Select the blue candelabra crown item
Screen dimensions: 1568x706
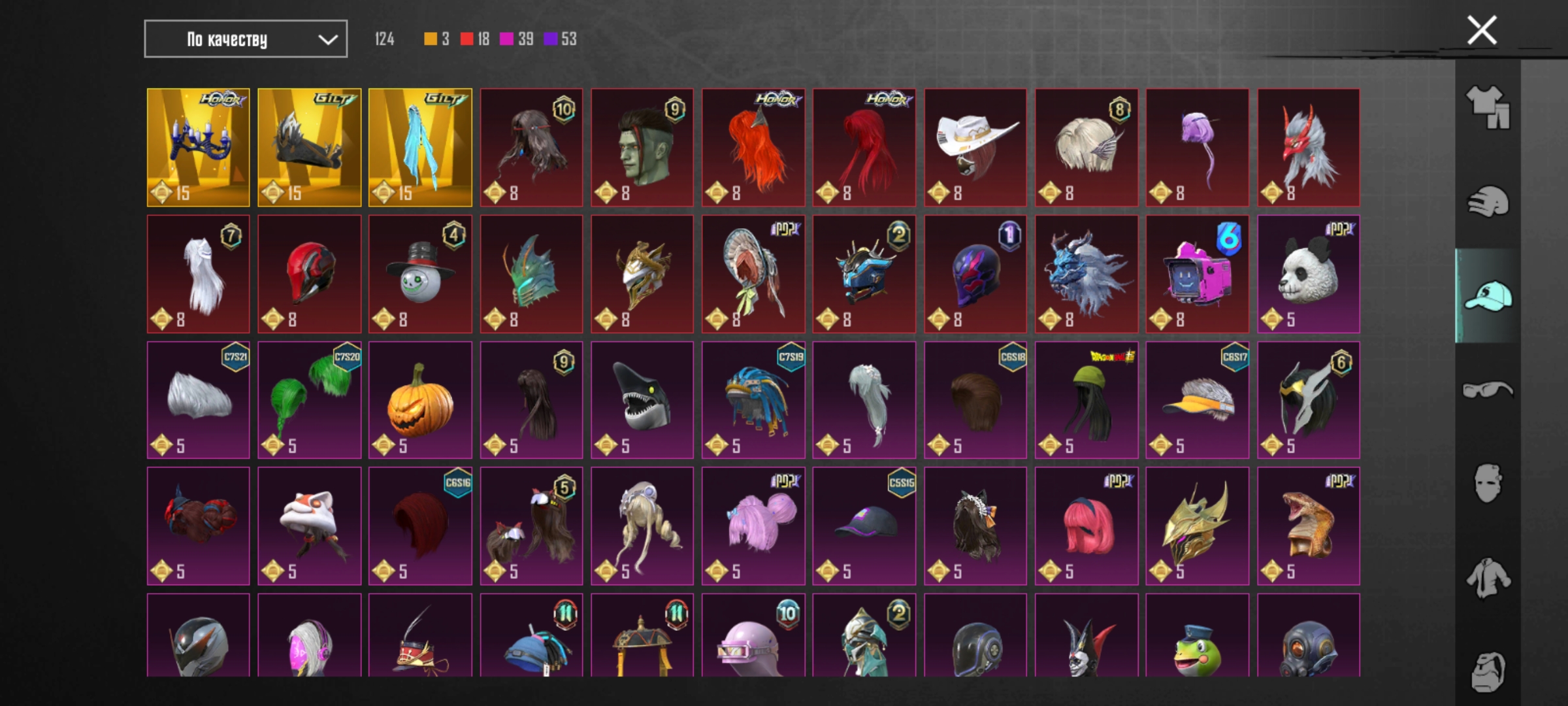[199, 148]
